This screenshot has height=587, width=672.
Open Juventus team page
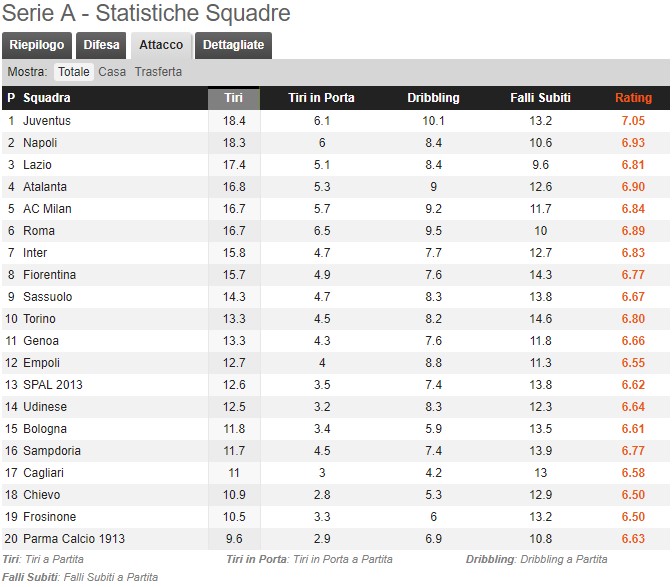click(x=47, y=121)
